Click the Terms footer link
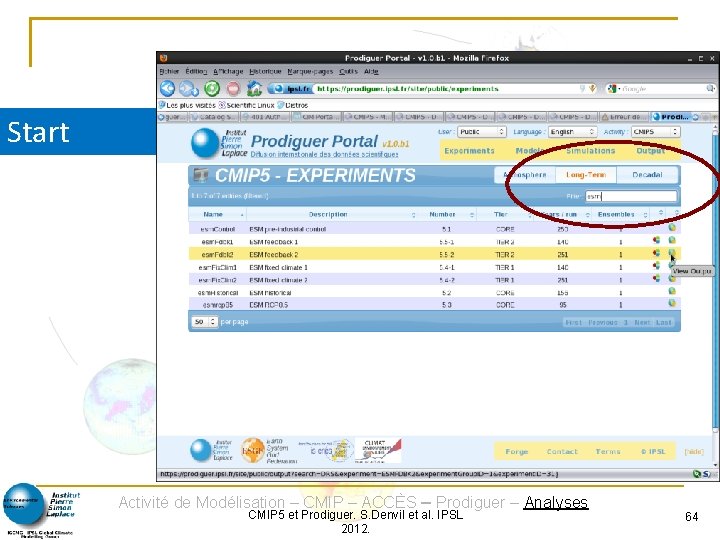Image resolution: width=720 pixels, height=540 pixels. point(608,451)
